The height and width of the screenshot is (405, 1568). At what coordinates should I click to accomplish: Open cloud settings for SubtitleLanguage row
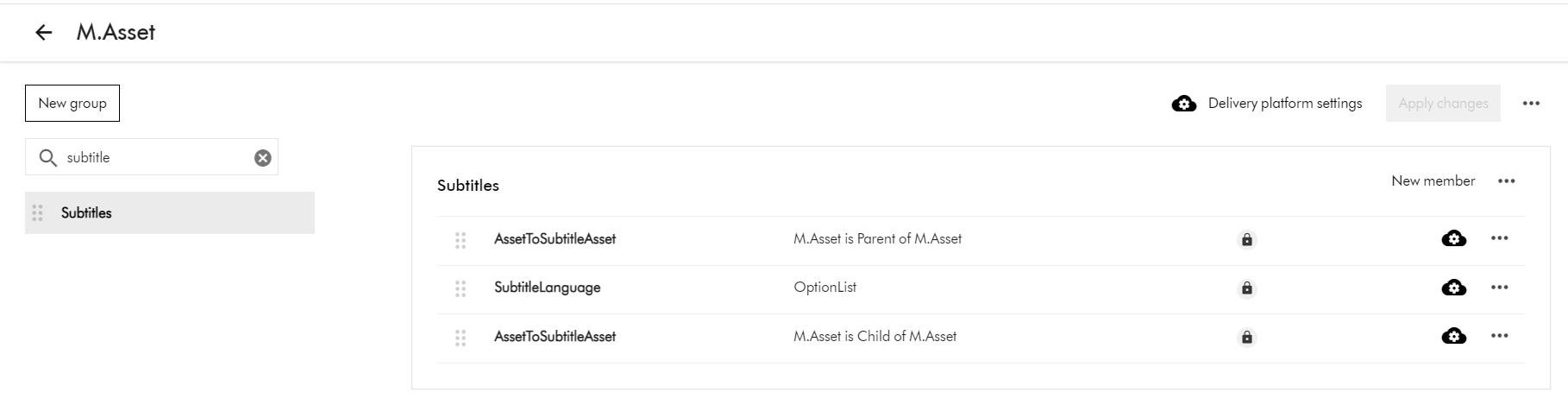click(1453, 288)
